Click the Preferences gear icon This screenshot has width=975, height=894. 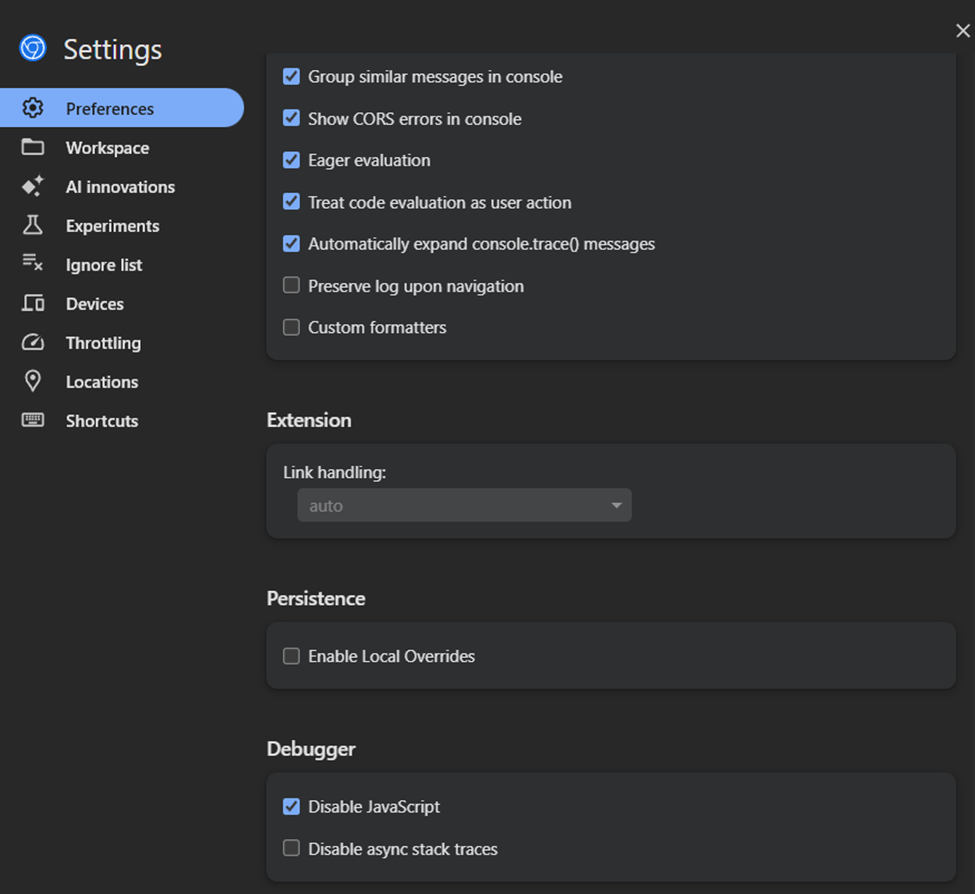point(33,108)
